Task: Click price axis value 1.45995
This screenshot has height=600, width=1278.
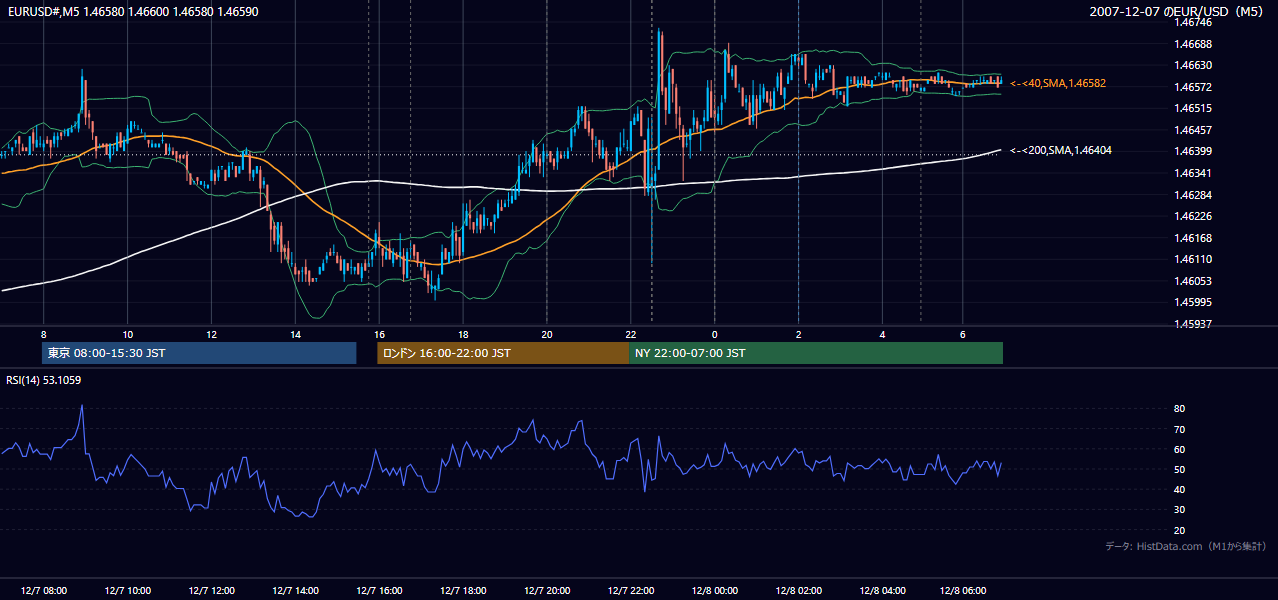Action: click(x=1192, y=302)
